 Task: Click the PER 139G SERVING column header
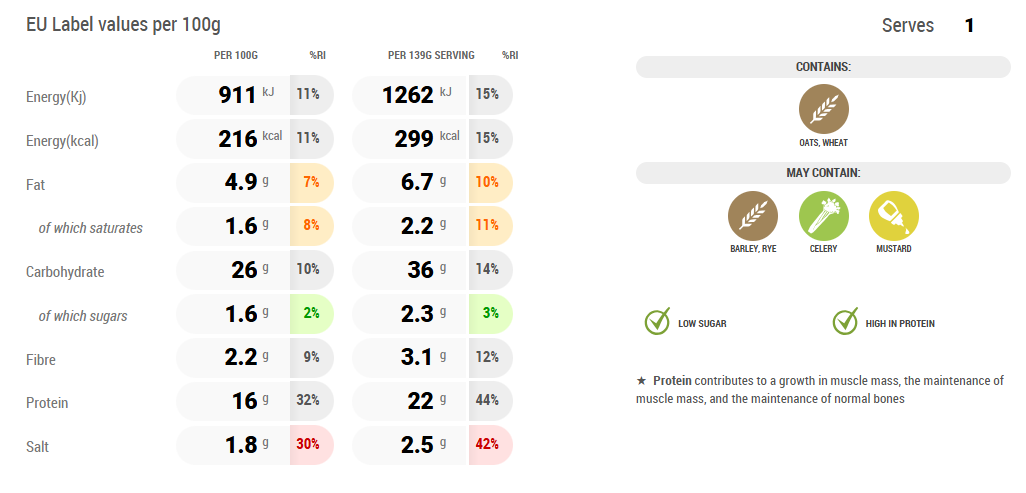tap(431, 55)
